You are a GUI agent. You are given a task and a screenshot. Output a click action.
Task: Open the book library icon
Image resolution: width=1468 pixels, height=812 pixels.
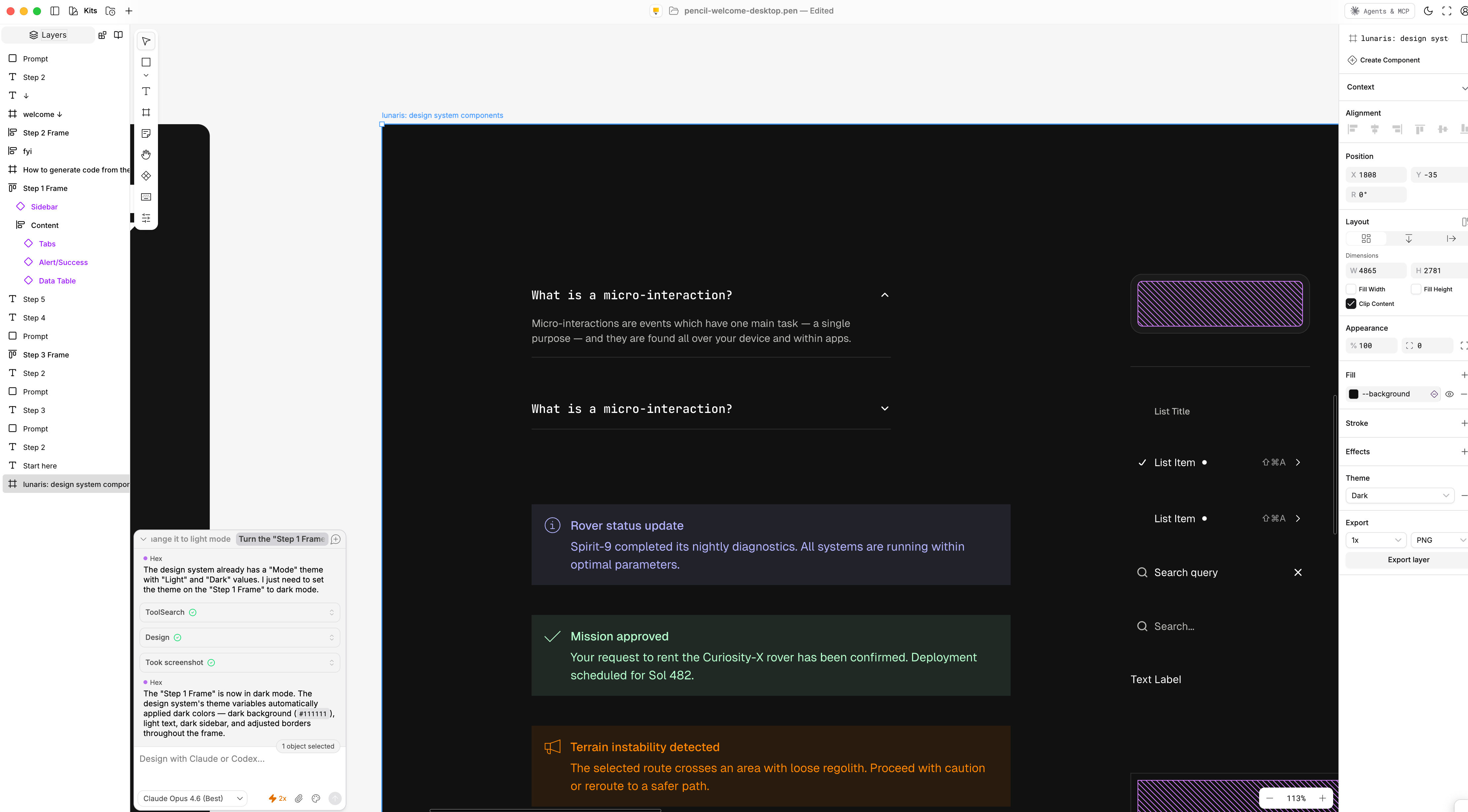click(119, 35)
